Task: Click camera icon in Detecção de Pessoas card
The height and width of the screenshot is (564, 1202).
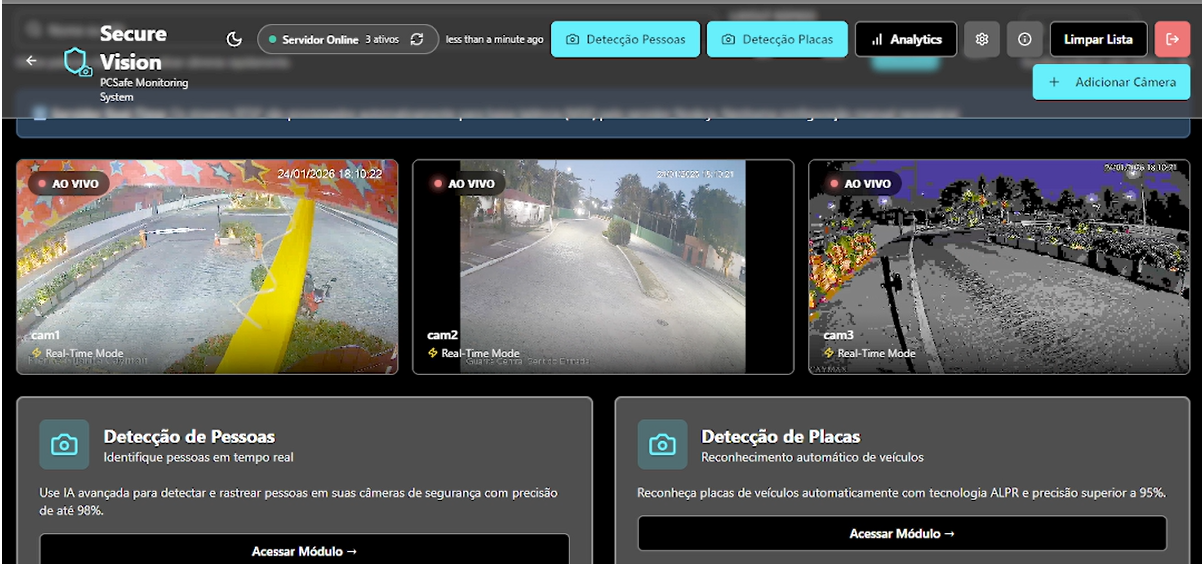Action: [65, 445]
